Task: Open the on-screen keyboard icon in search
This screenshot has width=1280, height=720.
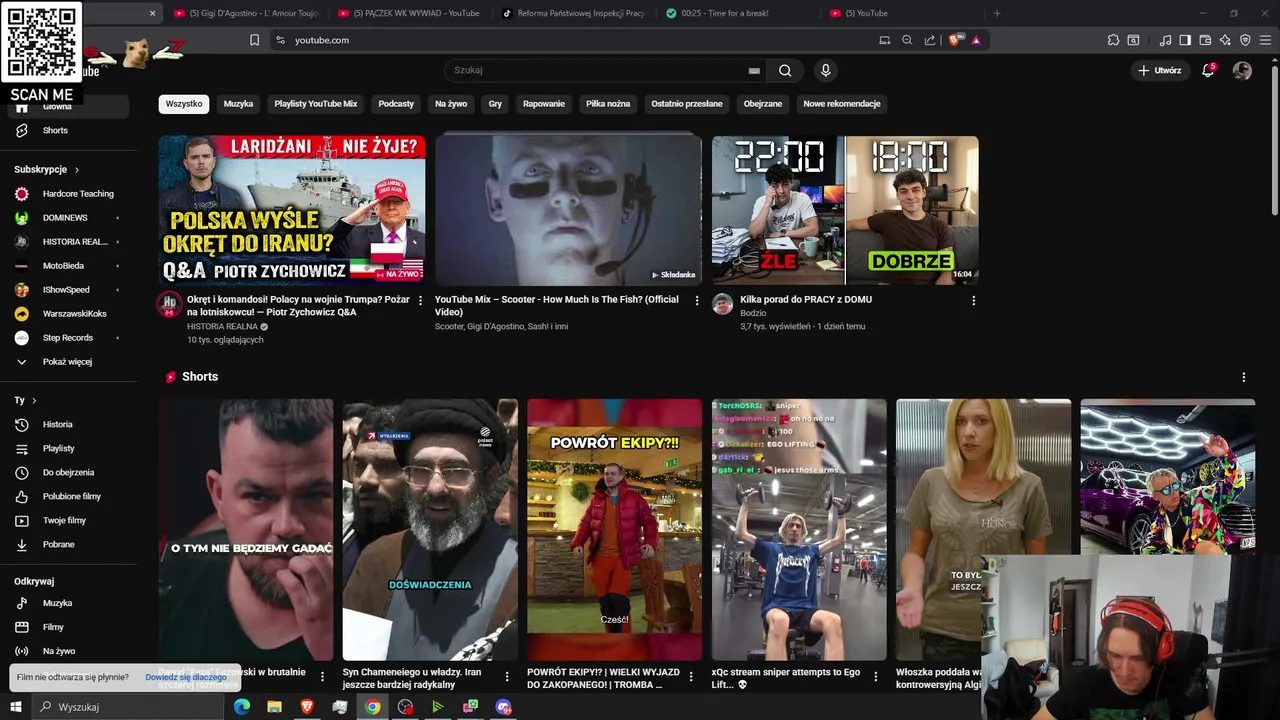Action: (754, 71)
